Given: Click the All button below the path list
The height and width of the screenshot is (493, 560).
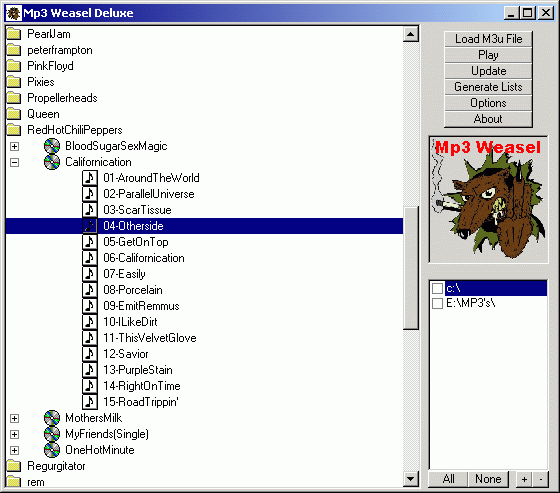Looking at the screenshot, I should 449,479.
